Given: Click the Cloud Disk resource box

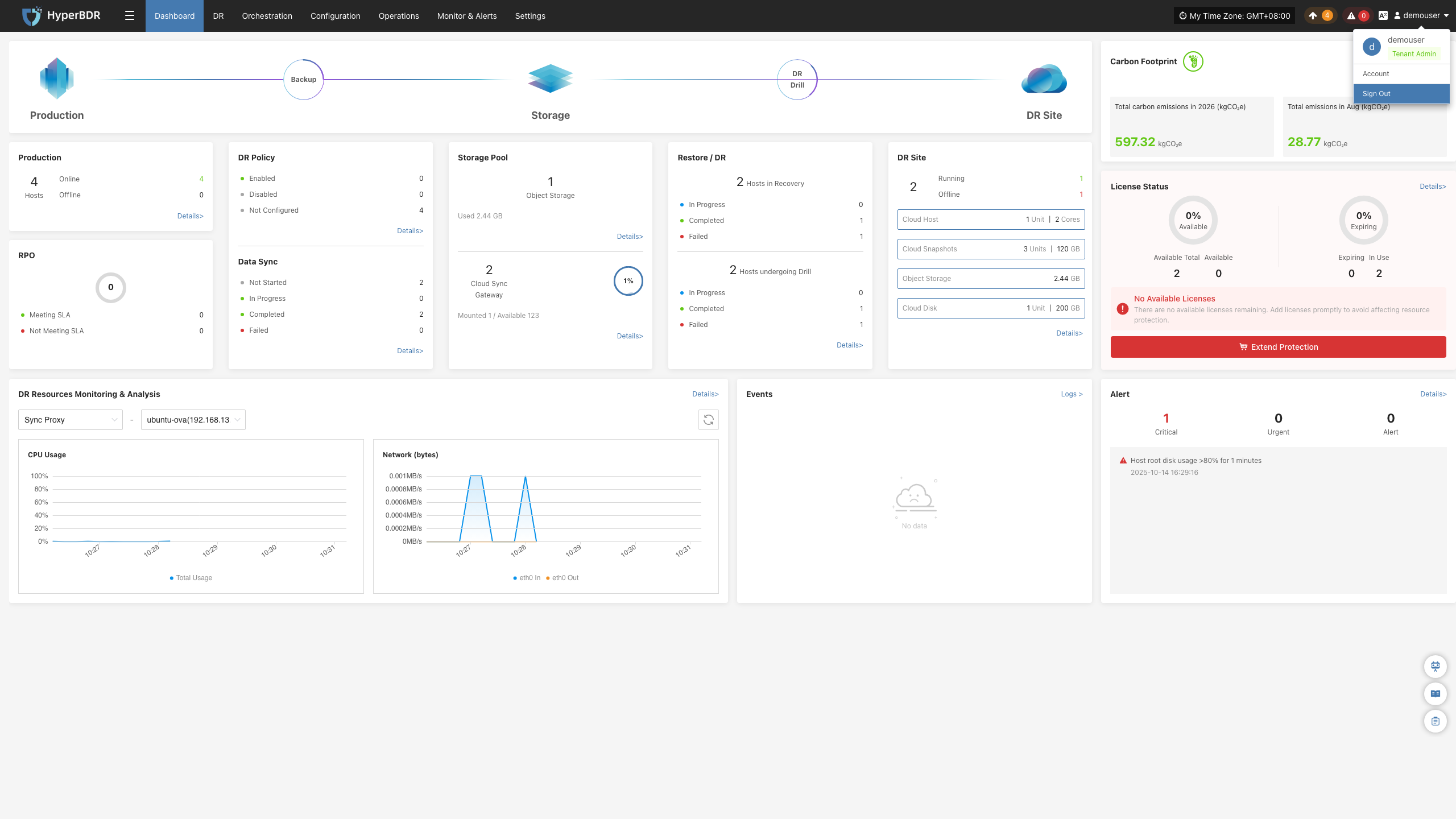Looking at the screenshot, I should point(991,308).
